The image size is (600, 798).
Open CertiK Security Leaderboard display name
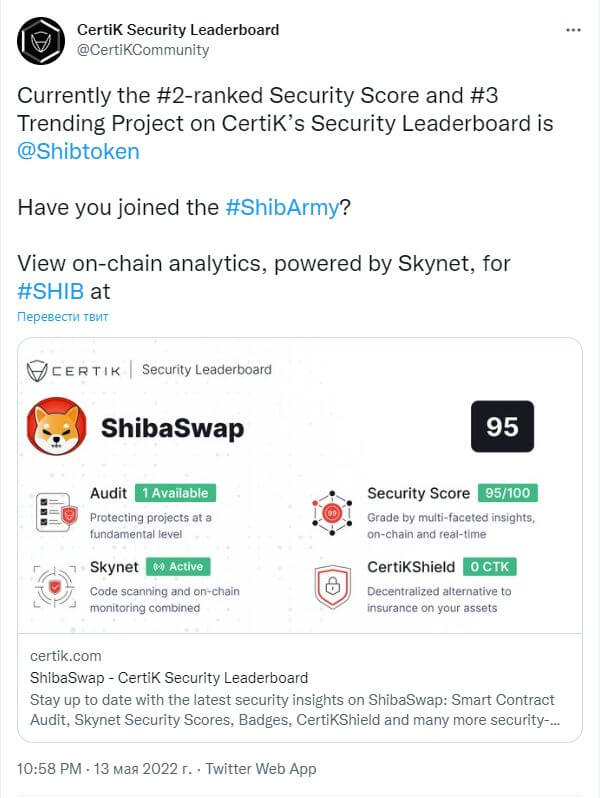[178, 30]
